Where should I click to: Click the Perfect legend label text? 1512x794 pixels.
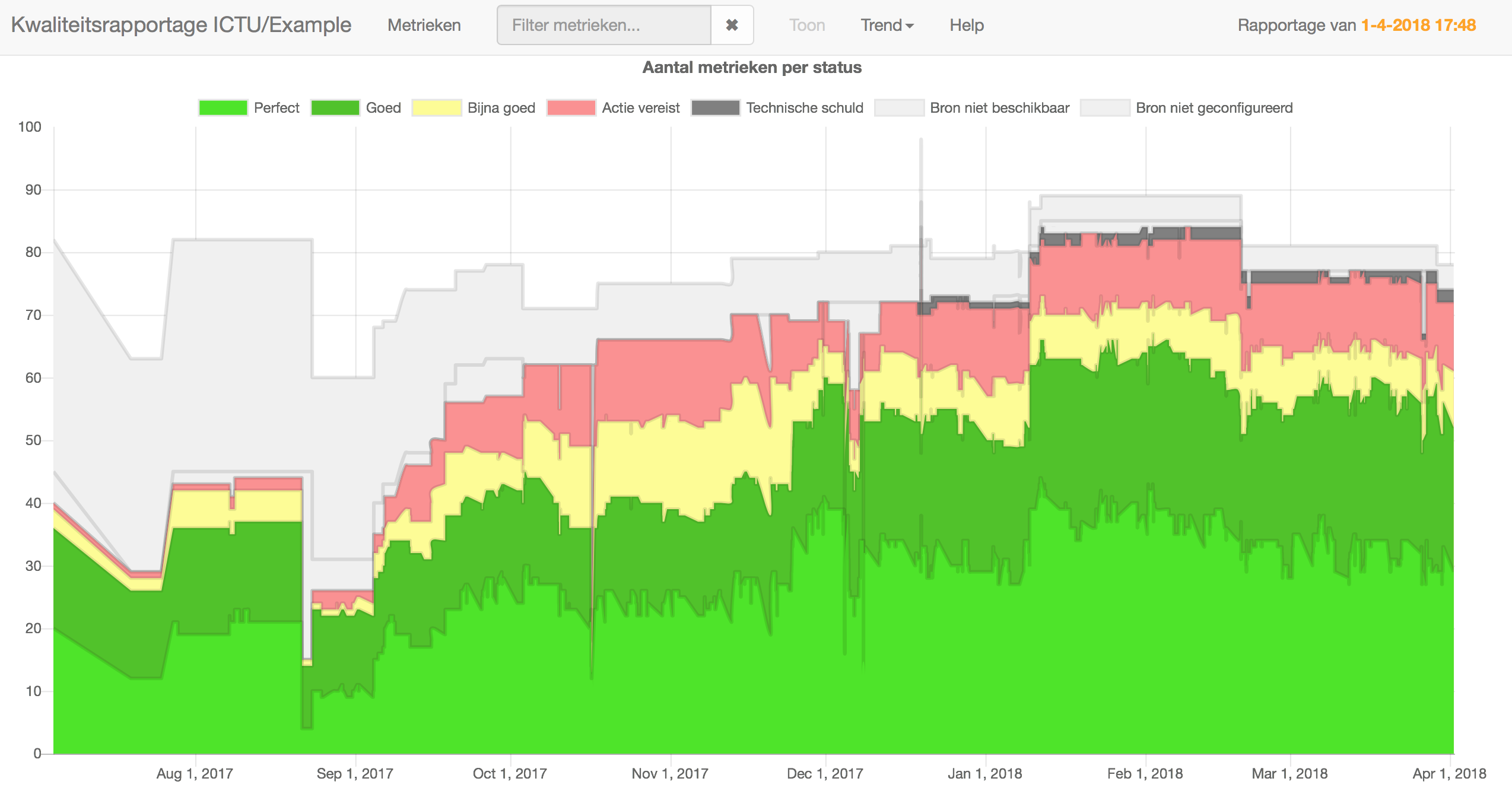277,107
